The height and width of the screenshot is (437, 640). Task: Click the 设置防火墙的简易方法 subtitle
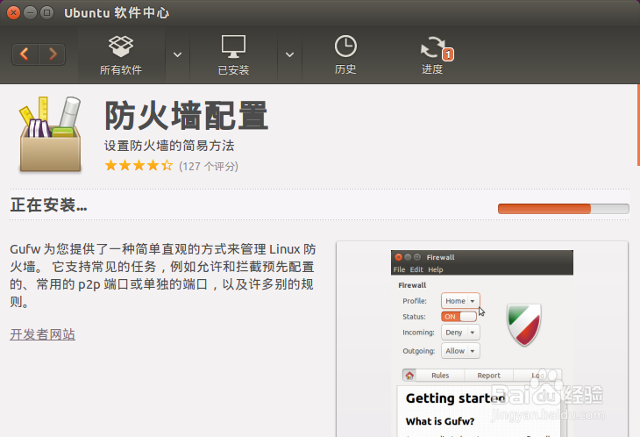(169, 146)
